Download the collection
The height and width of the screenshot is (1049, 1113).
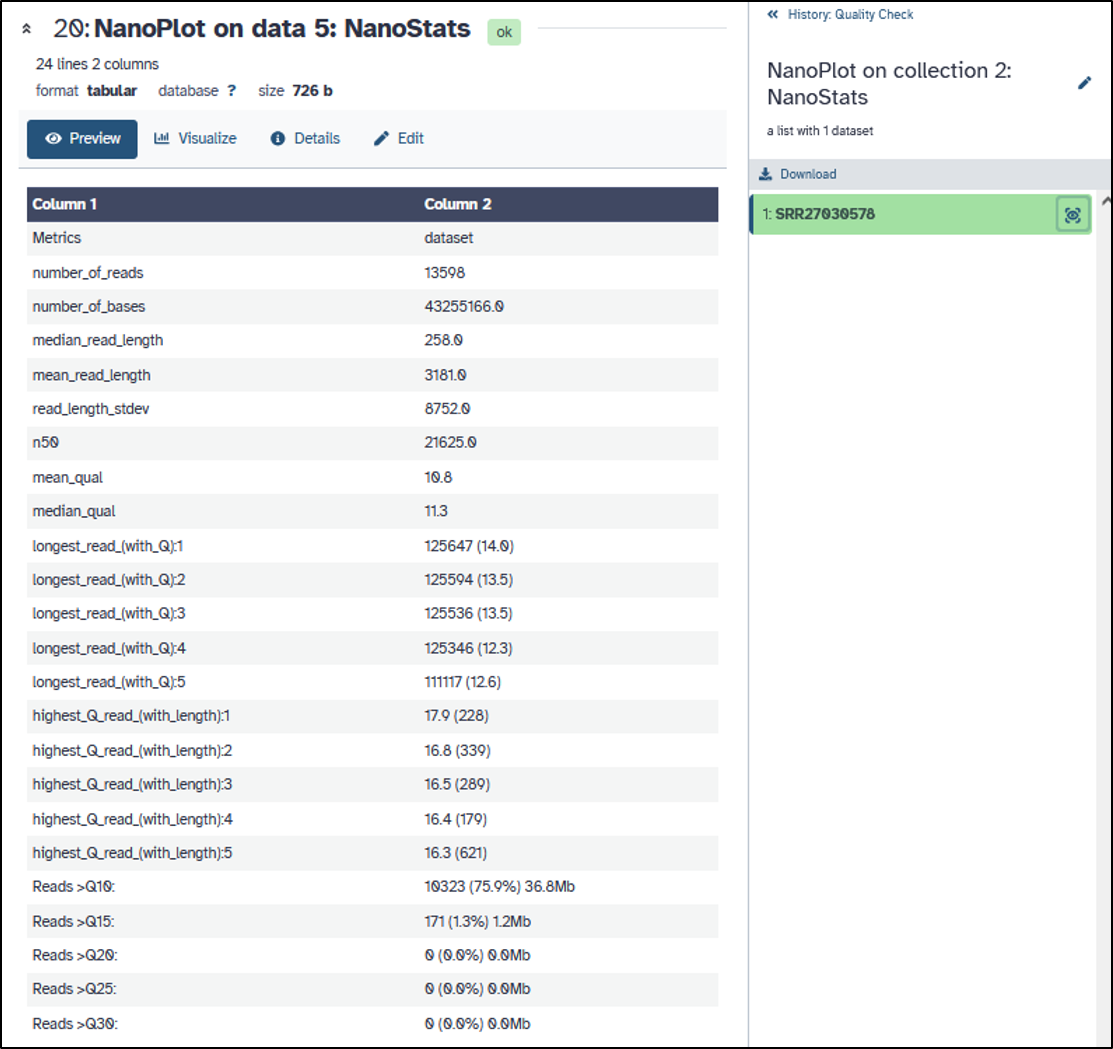pyautogui.click(x=798, y=174)
